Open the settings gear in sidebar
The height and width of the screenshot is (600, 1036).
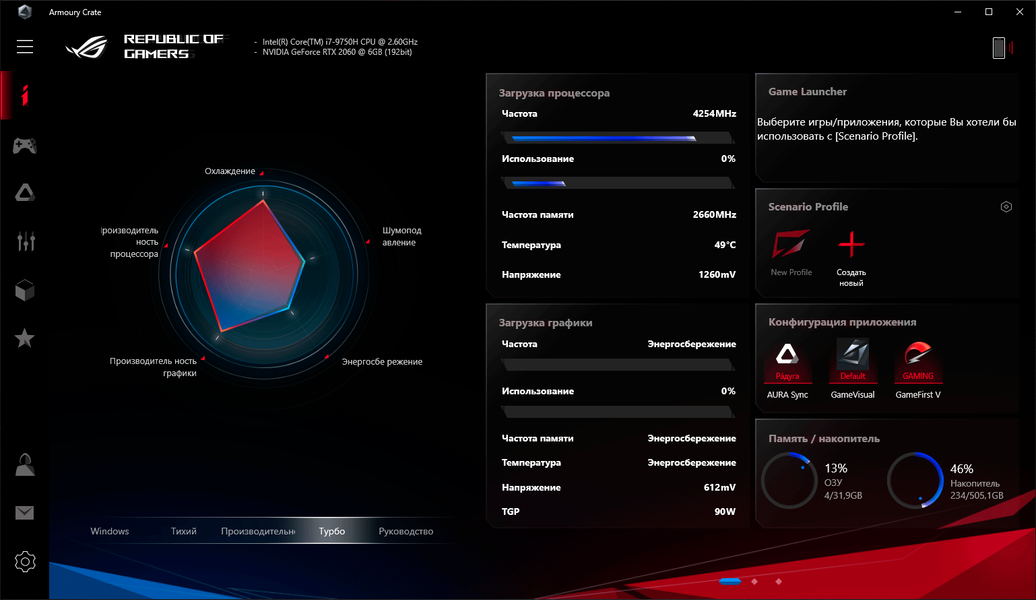click(x=25, y=562)
